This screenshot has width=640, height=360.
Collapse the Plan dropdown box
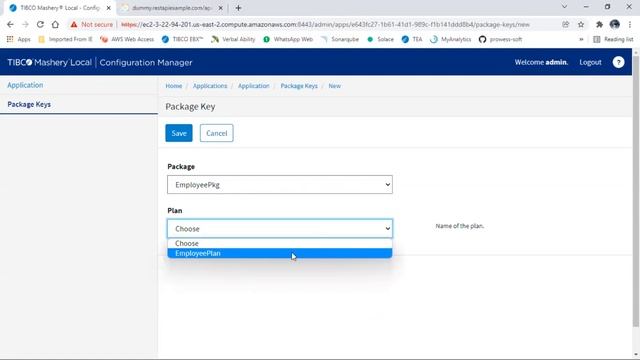280,229
